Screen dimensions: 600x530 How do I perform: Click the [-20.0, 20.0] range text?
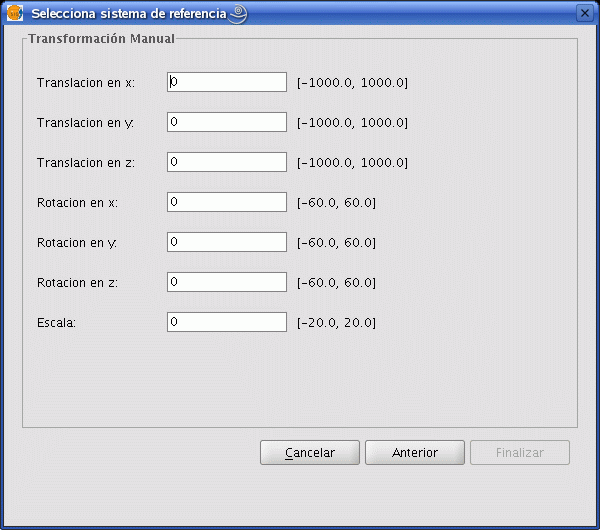tap(336, 323)
